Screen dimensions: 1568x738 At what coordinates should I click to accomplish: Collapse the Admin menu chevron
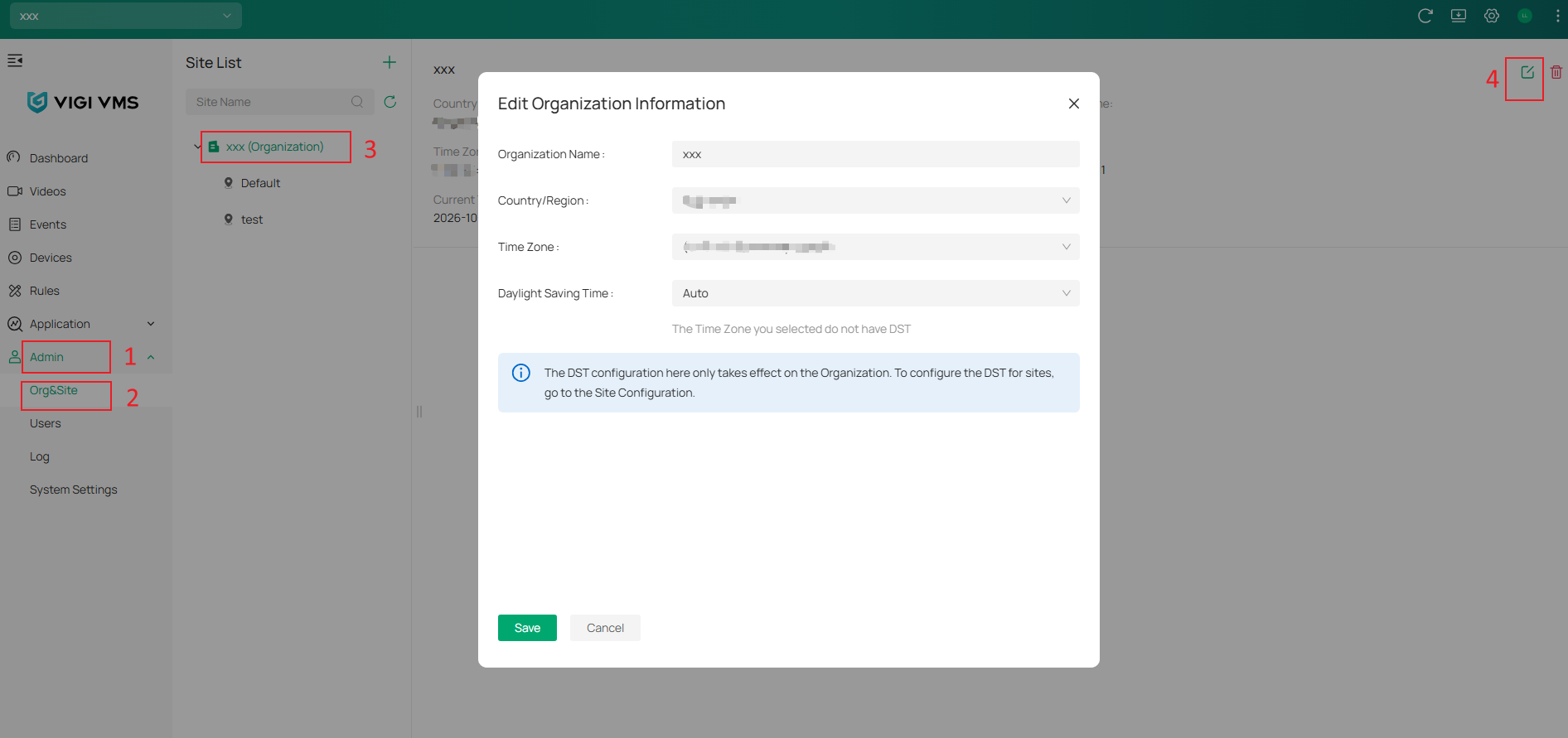tap(151, 357)
